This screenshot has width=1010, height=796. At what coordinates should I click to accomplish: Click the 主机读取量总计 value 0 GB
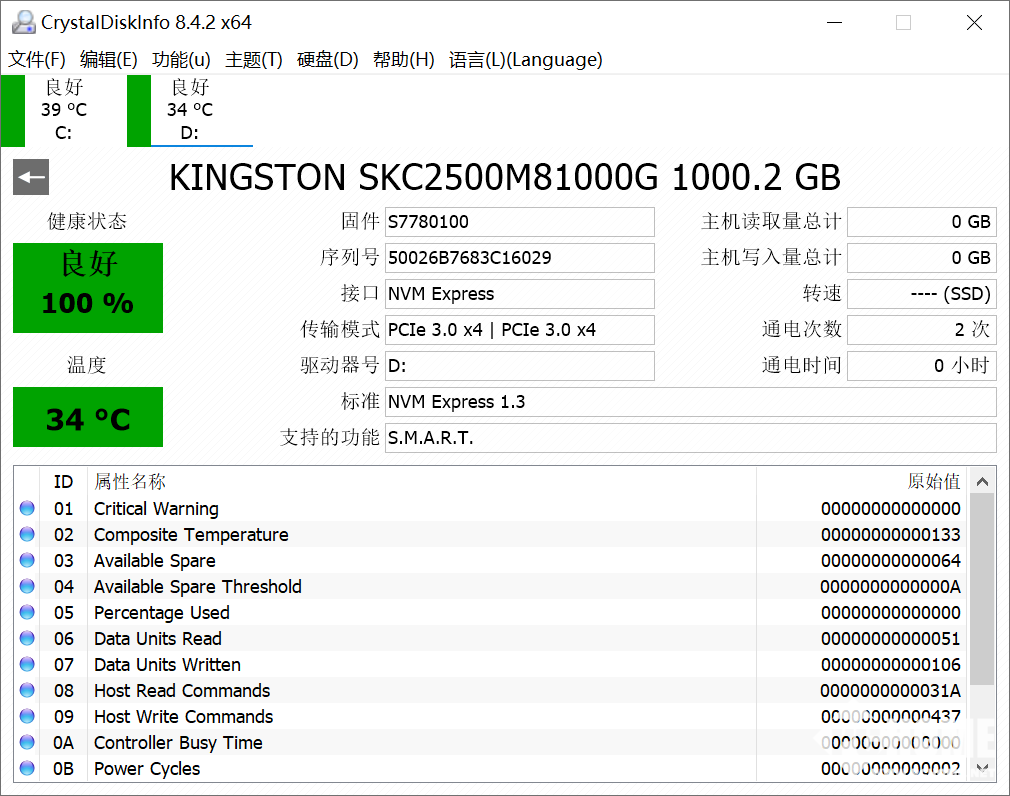[x=922, y=222]
